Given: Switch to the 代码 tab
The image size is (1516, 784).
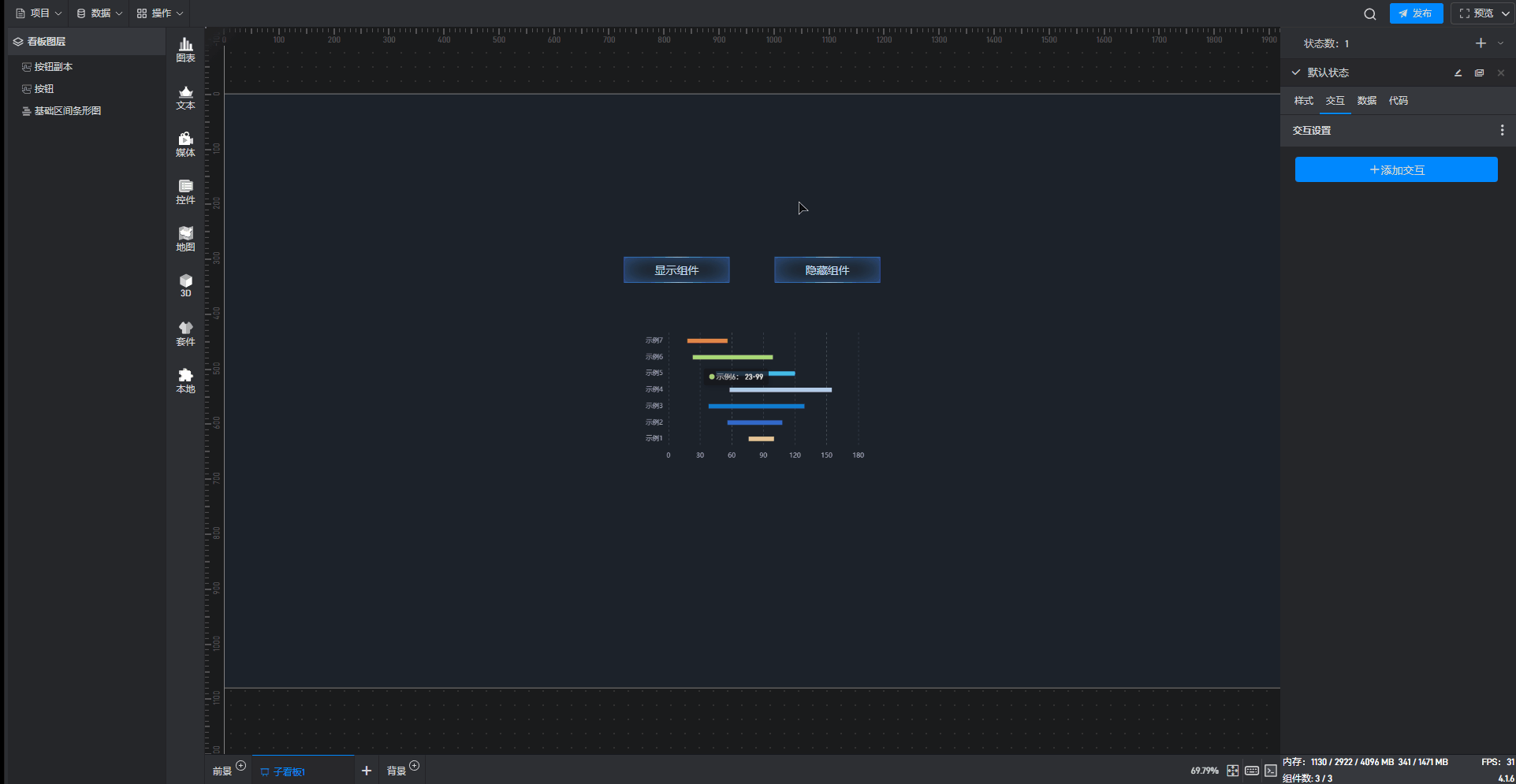Looking at the screenshot, I should [x=1398, y=101].
